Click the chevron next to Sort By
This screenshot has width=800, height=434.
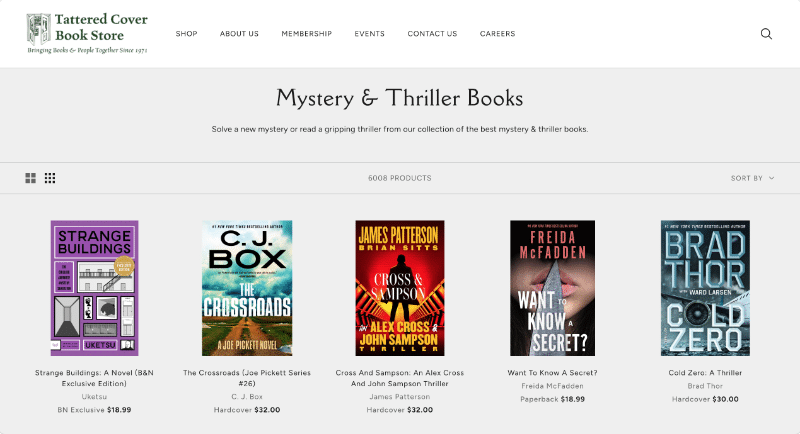point(771,178)
